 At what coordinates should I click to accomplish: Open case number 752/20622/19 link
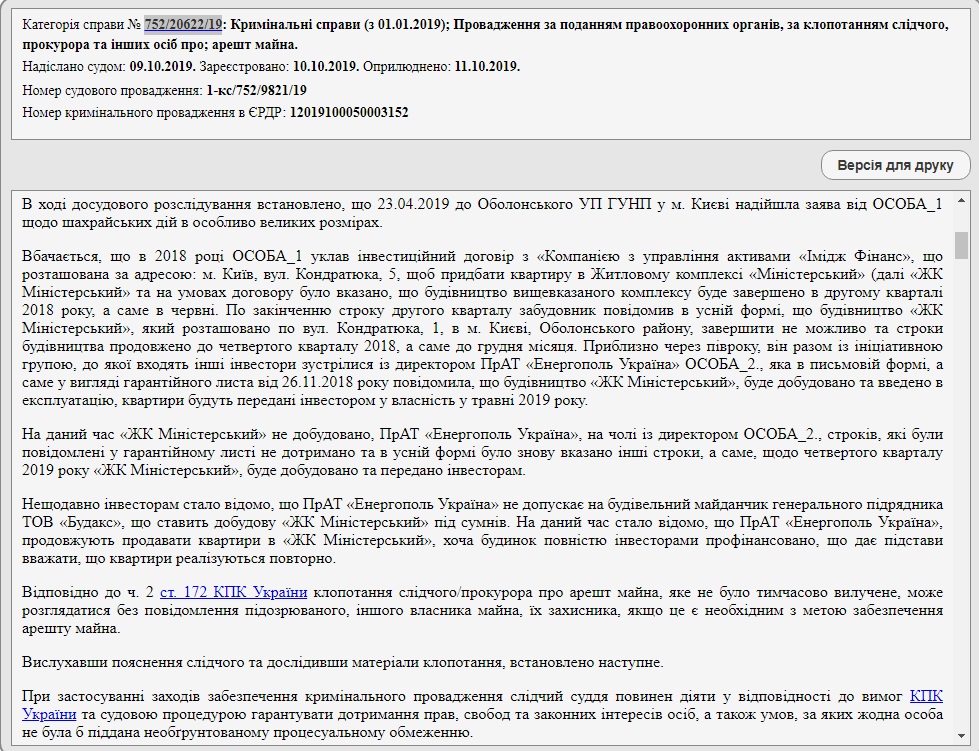coord(183,26)
